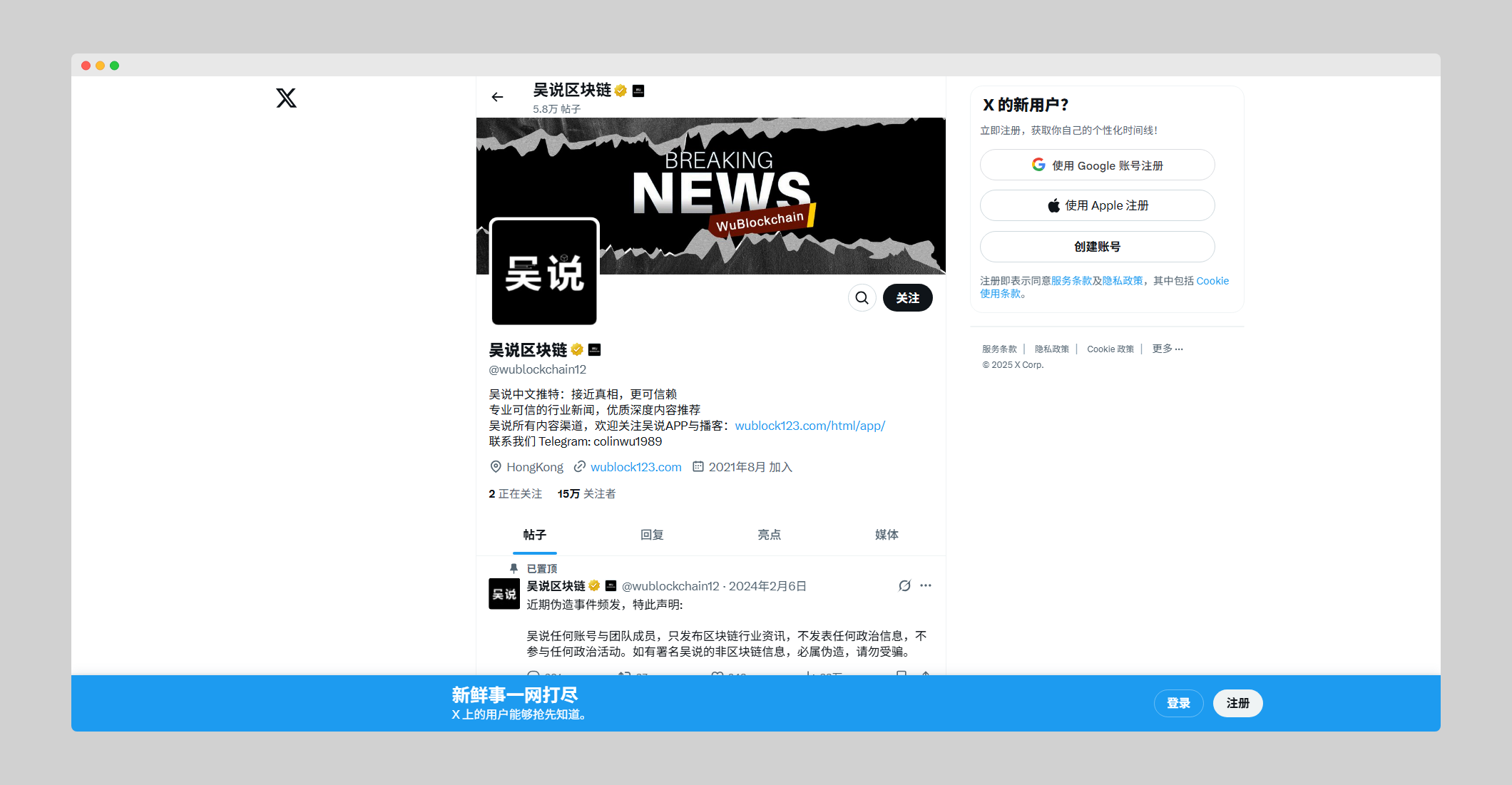Click the green window zoom button
This screenshot has height=785, width=1512.
coord(114,66)
